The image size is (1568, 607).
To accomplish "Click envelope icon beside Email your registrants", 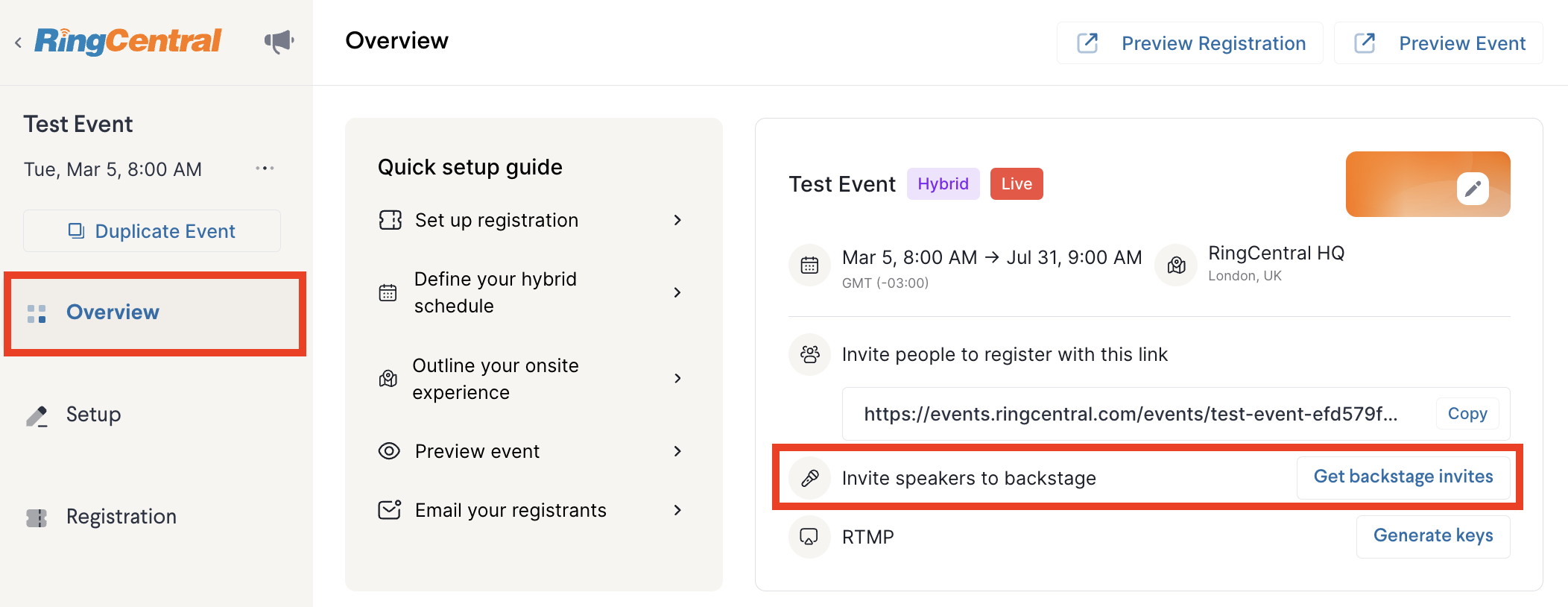I will [x=390, y=510].
